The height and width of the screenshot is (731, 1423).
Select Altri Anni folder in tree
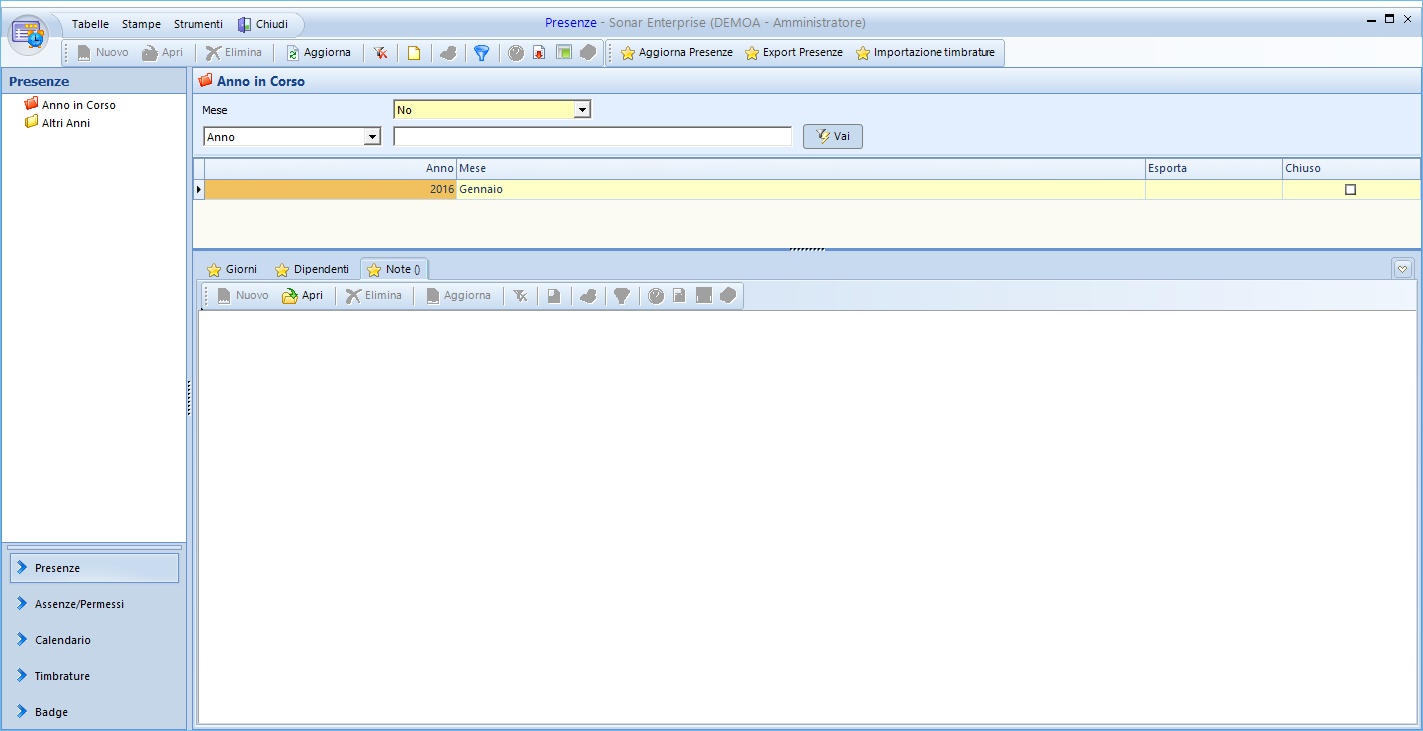coord(65,123)
